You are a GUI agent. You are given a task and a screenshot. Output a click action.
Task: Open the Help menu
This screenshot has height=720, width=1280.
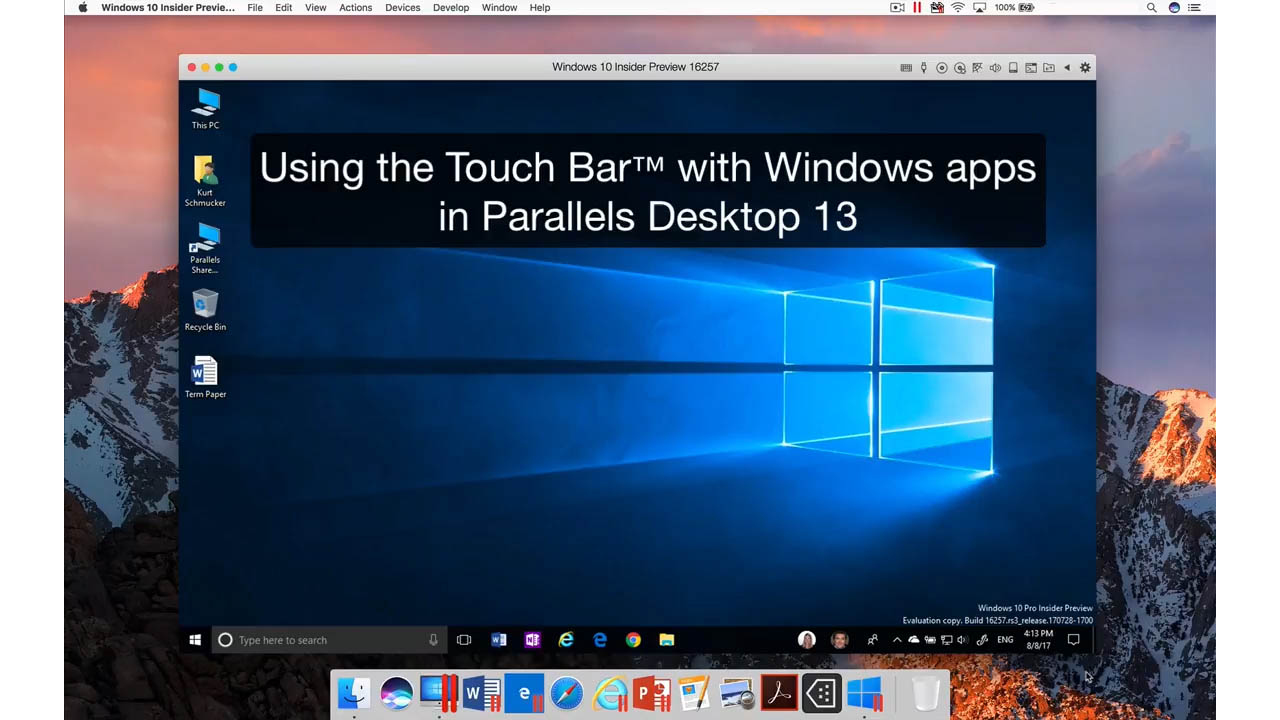pyautogui.click(x=540, y=8)
